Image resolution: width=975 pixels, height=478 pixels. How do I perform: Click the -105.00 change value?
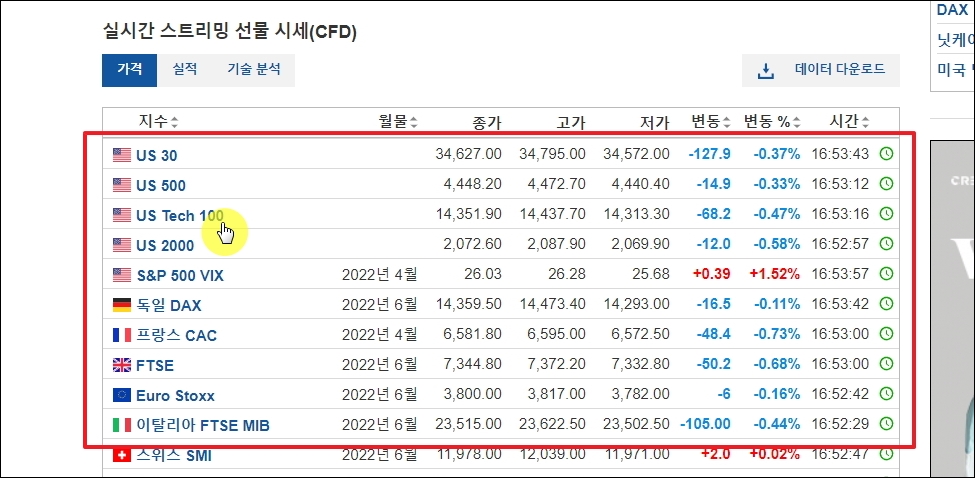[706, 424]
